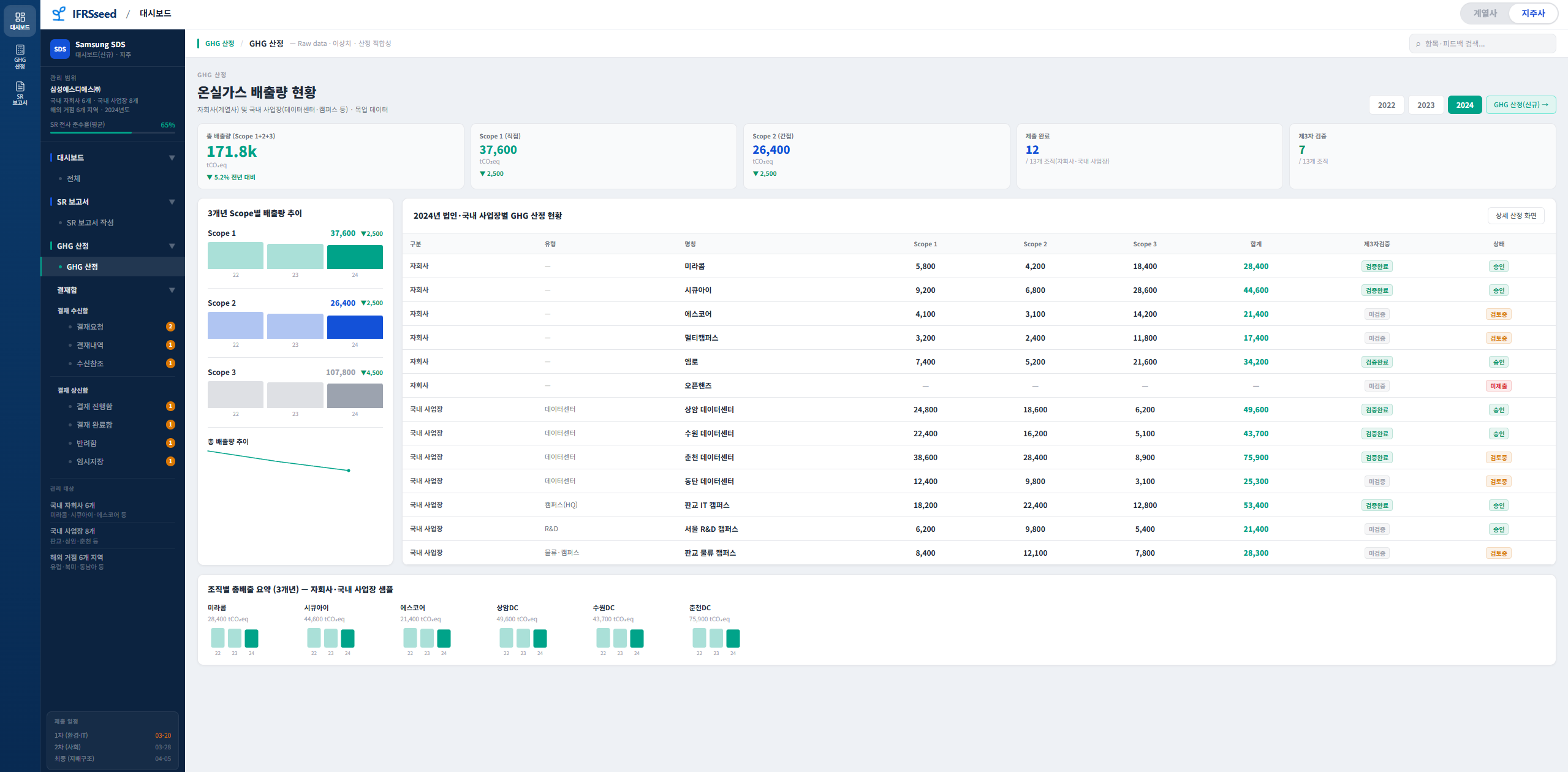Click 상암 데이터센터 row name

tap(709, 410)
